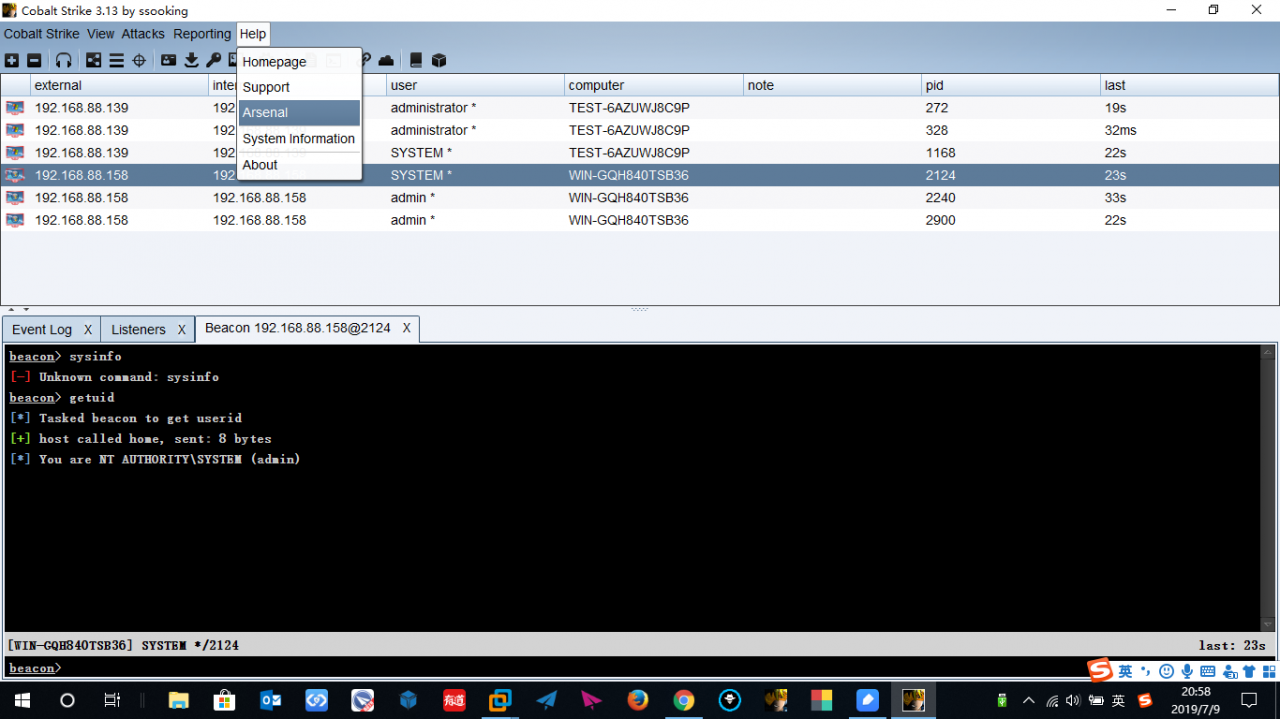Click the Sogou input S tray icon
The image size is (1280, 719).
pyautogui.click(x=1145, y=700)
